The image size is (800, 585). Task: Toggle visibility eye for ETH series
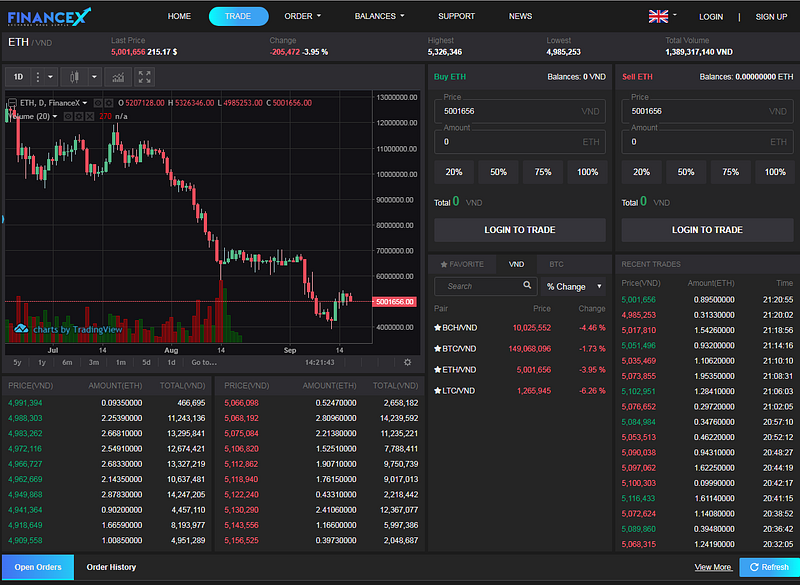pos(98,103)
